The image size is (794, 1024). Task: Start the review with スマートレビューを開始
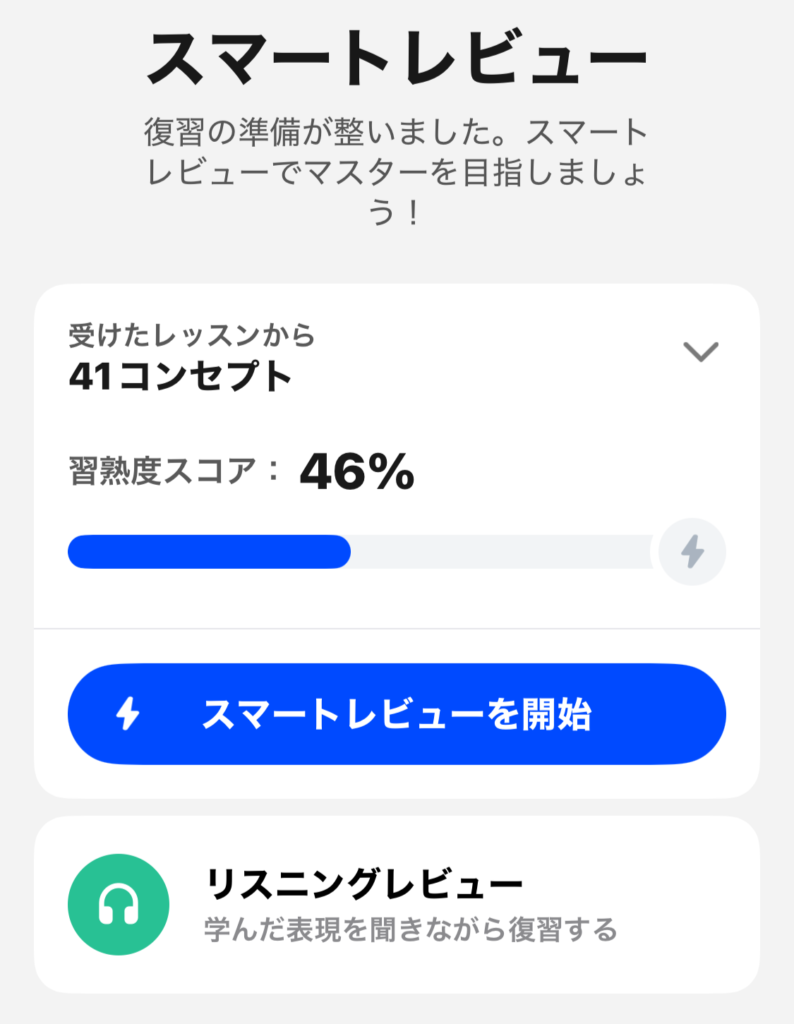(x=396, y=714)
